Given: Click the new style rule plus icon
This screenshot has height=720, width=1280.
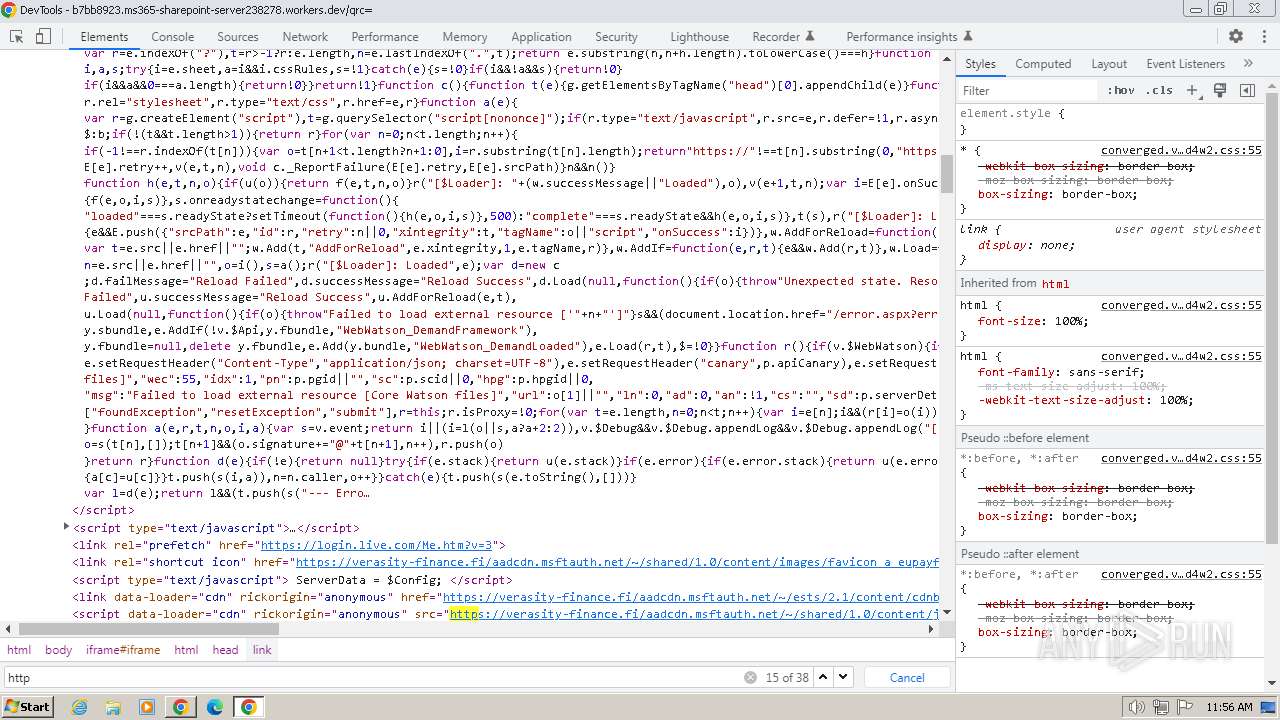Looking at the screenshot, I should (x=1192, y=90).
